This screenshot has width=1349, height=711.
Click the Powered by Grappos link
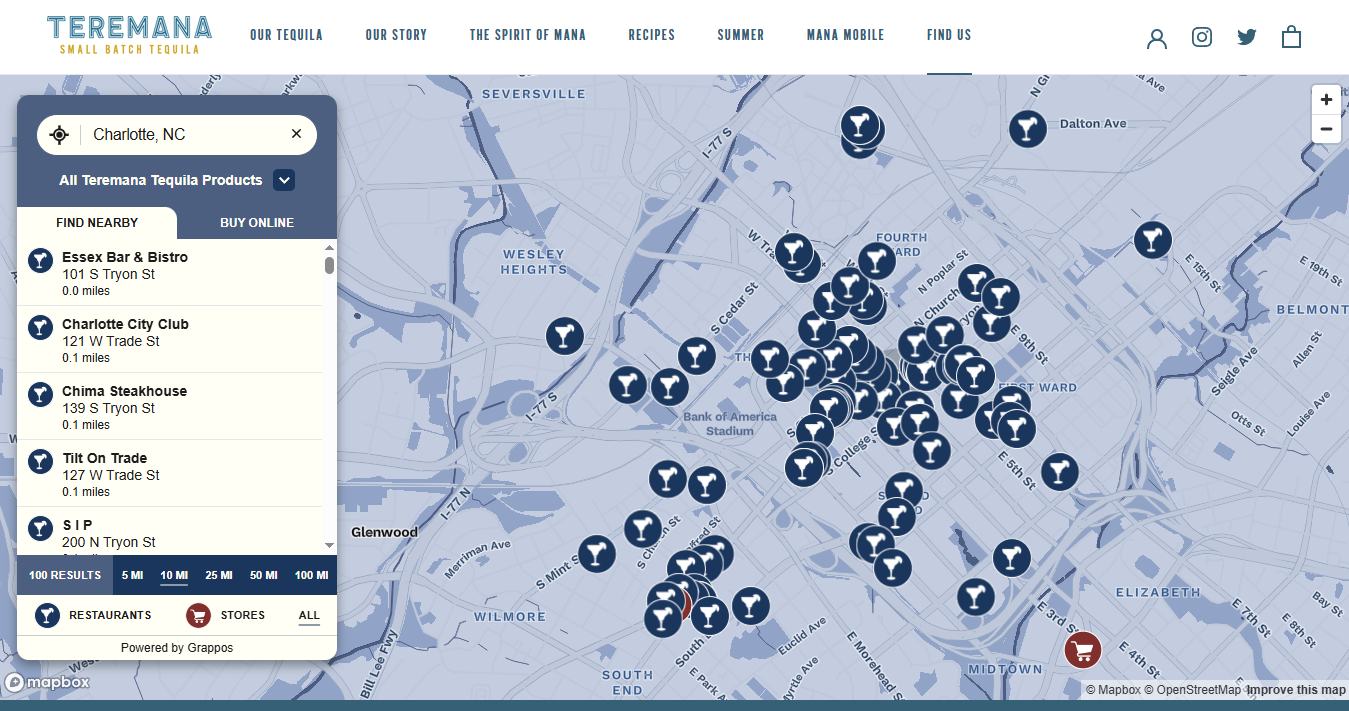(177, 648)
